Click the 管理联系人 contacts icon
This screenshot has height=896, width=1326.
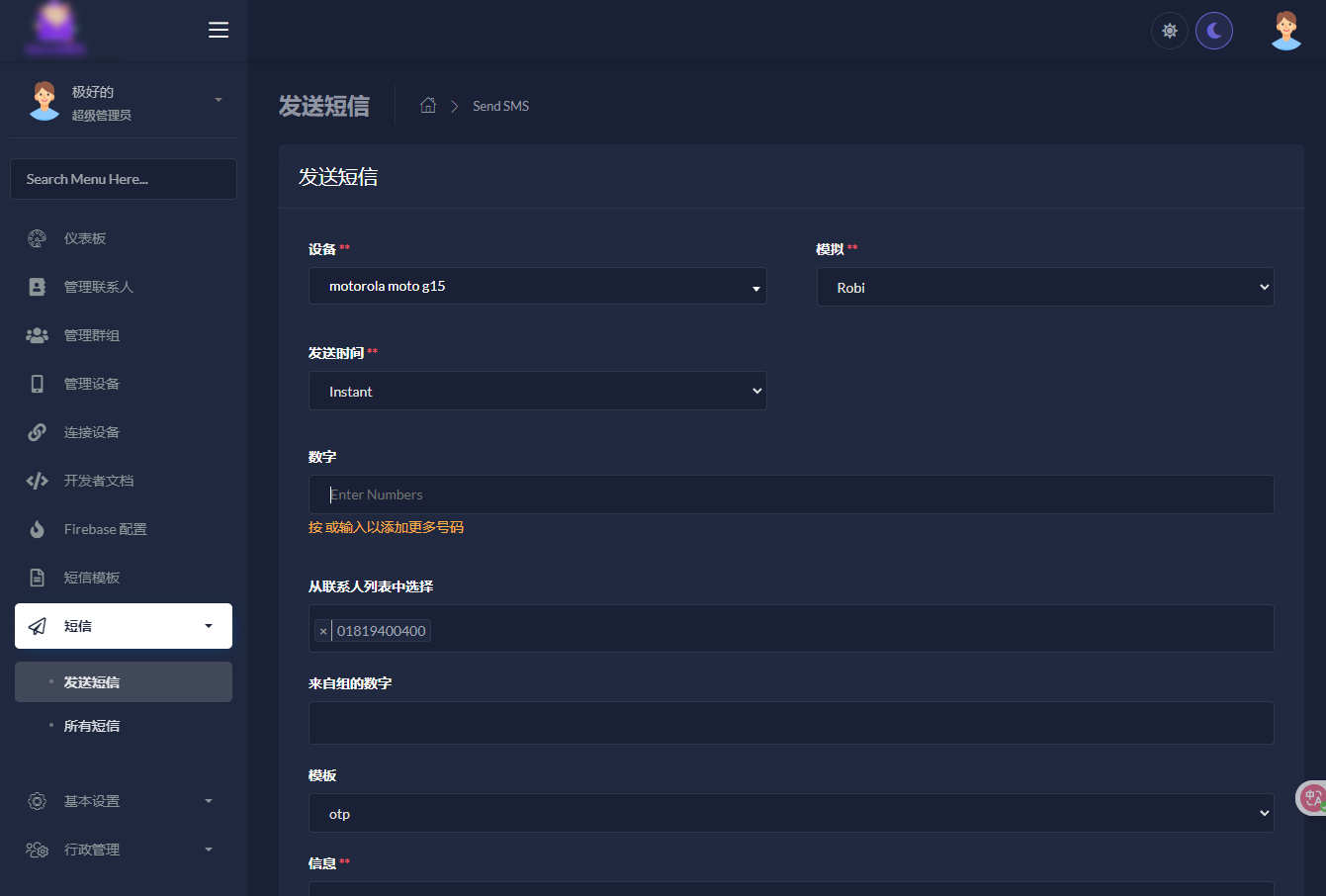[37, 287]
